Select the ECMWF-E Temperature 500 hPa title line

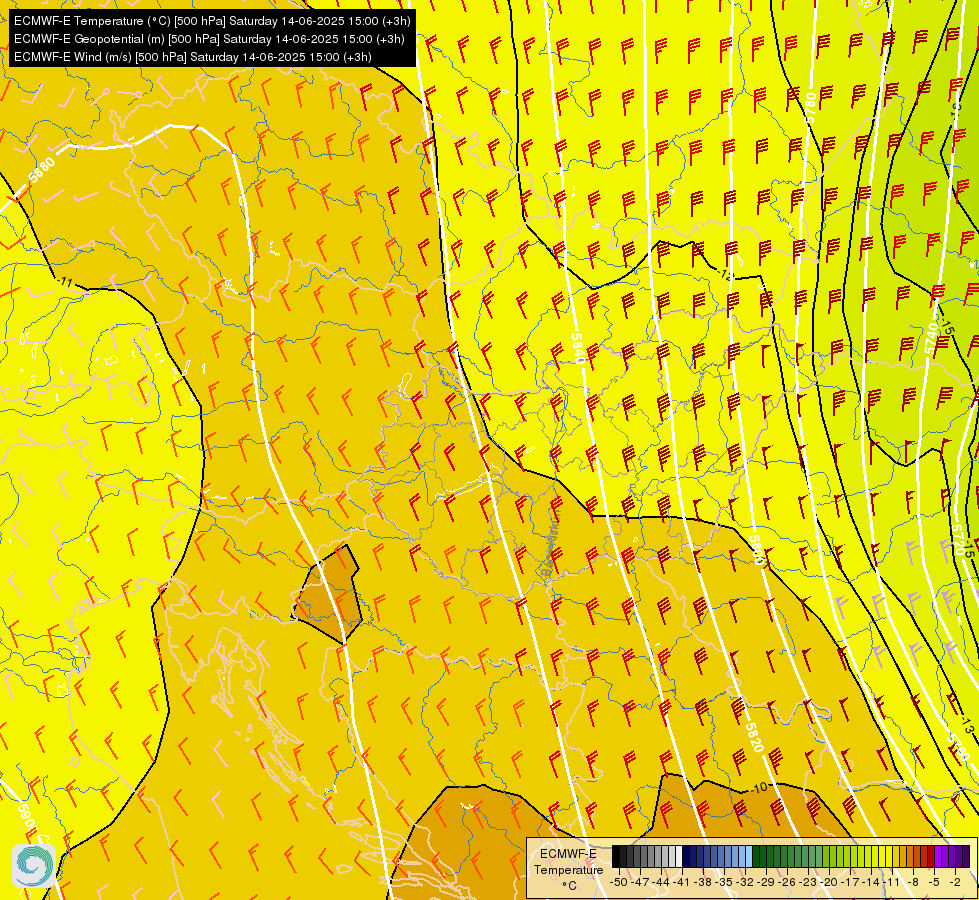pyautogui.click(x=212, y=21)
